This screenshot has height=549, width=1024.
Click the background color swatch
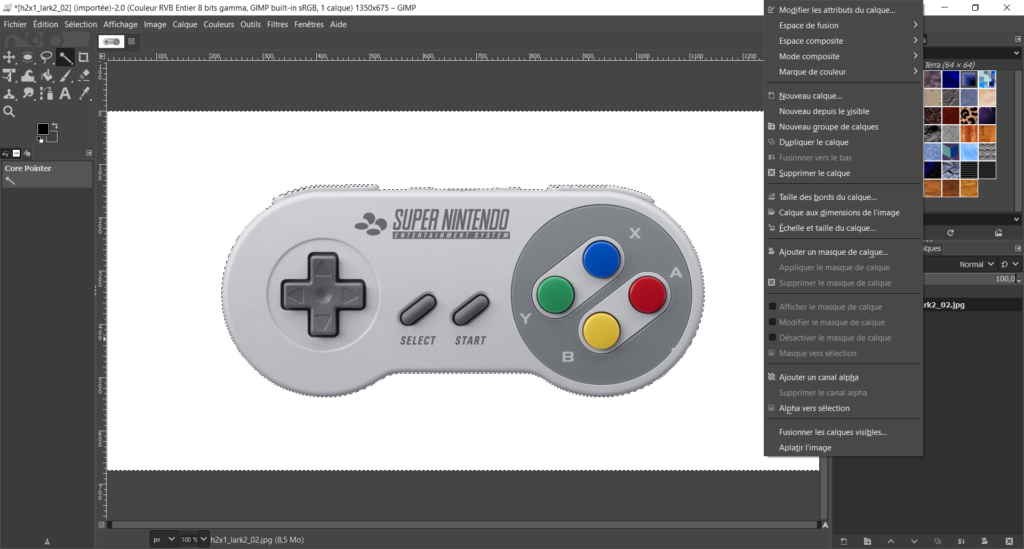(x=52, y=136)
